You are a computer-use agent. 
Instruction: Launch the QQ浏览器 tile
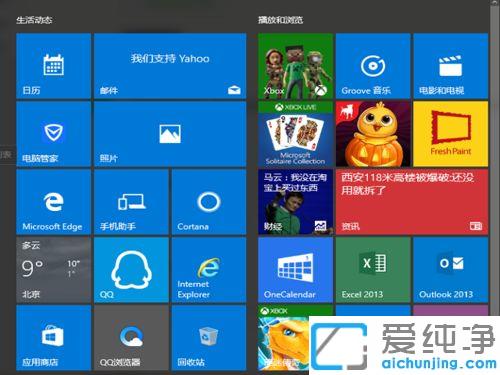point(131,338)
